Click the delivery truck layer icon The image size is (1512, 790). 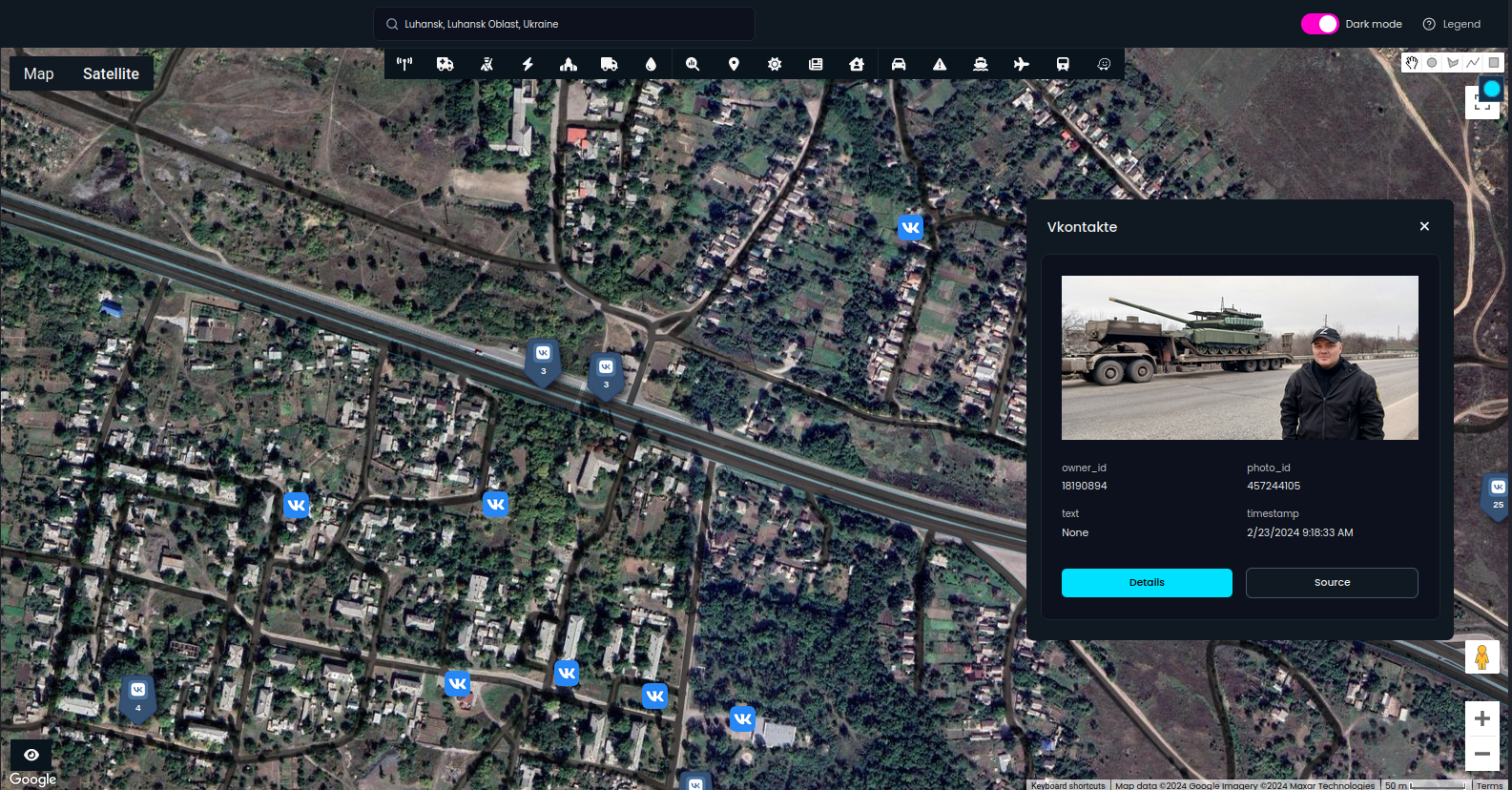(610, 64)
